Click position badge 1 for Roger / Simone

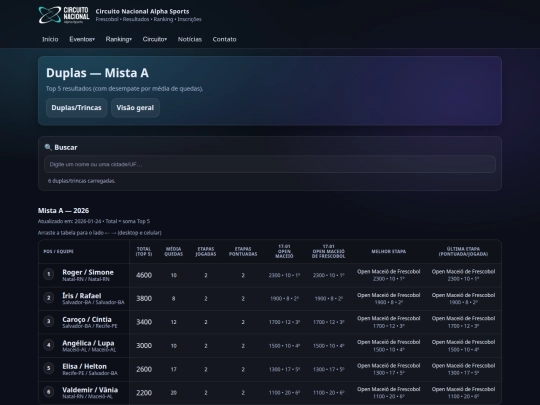pyautogui.click(x=49, y=274)
